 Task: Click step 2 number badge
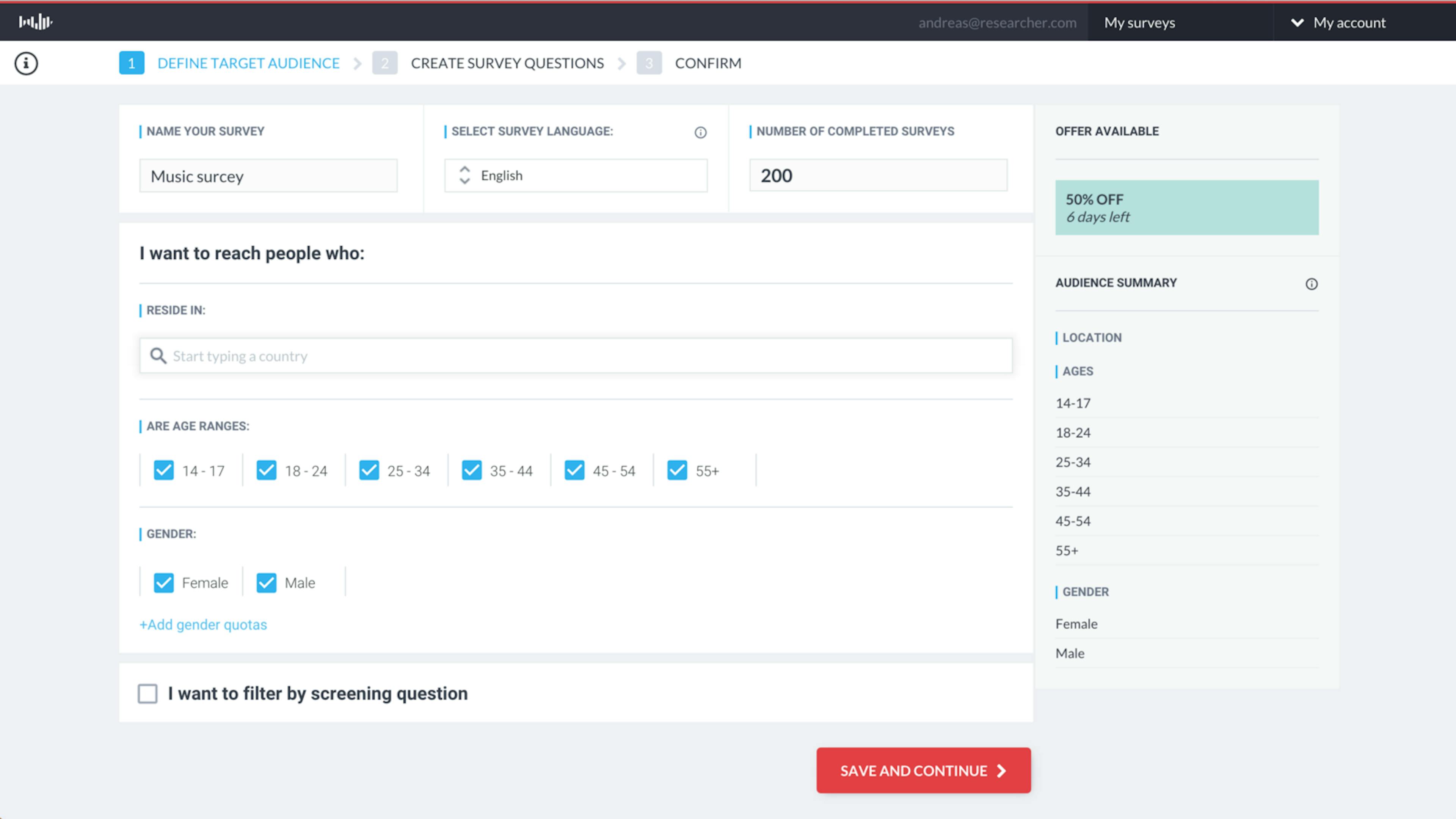384,63
